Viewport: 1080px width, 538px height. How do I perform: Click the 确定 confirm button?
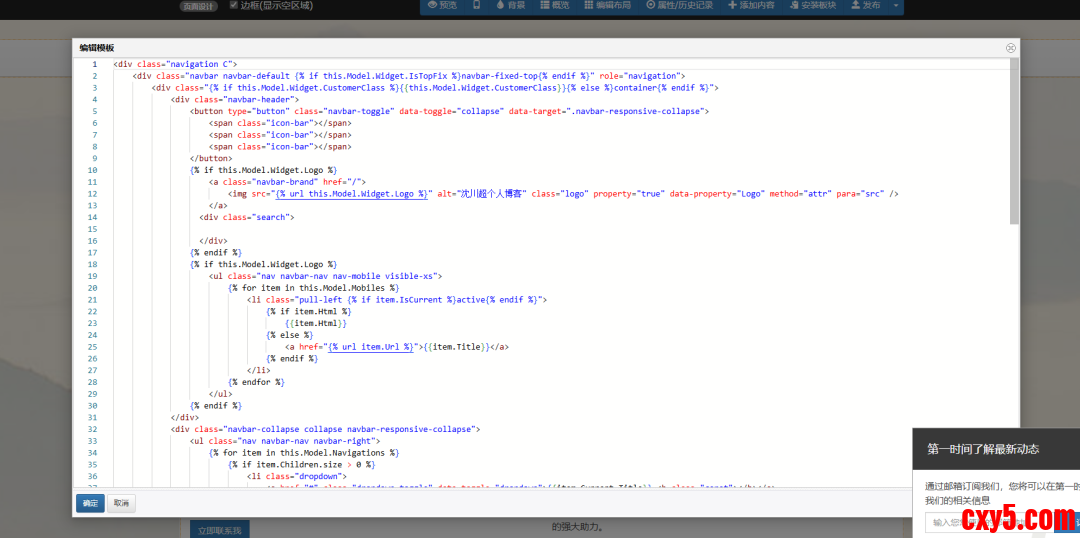90,503
